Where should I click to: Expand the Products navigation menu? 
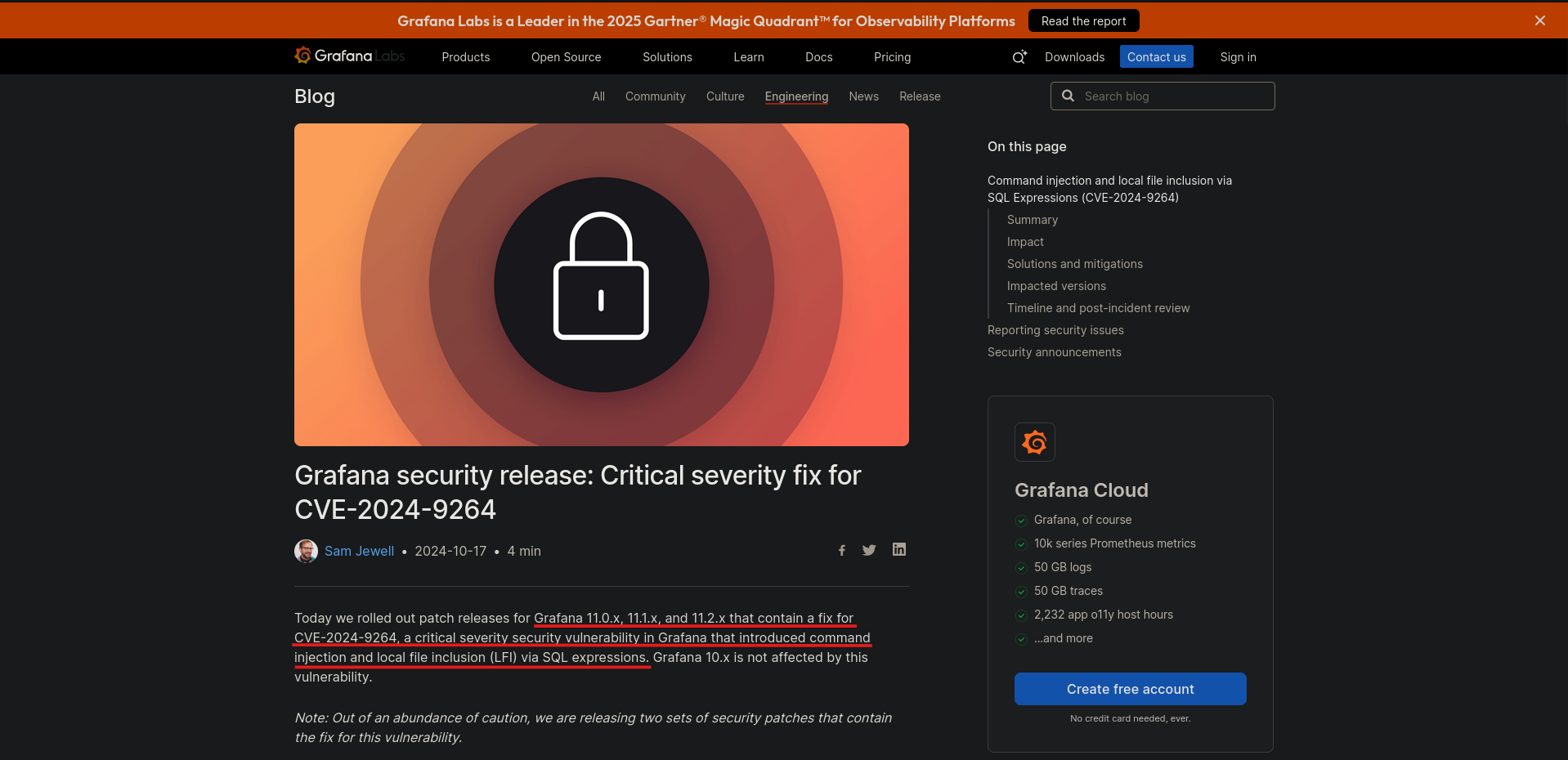(466, 57)
